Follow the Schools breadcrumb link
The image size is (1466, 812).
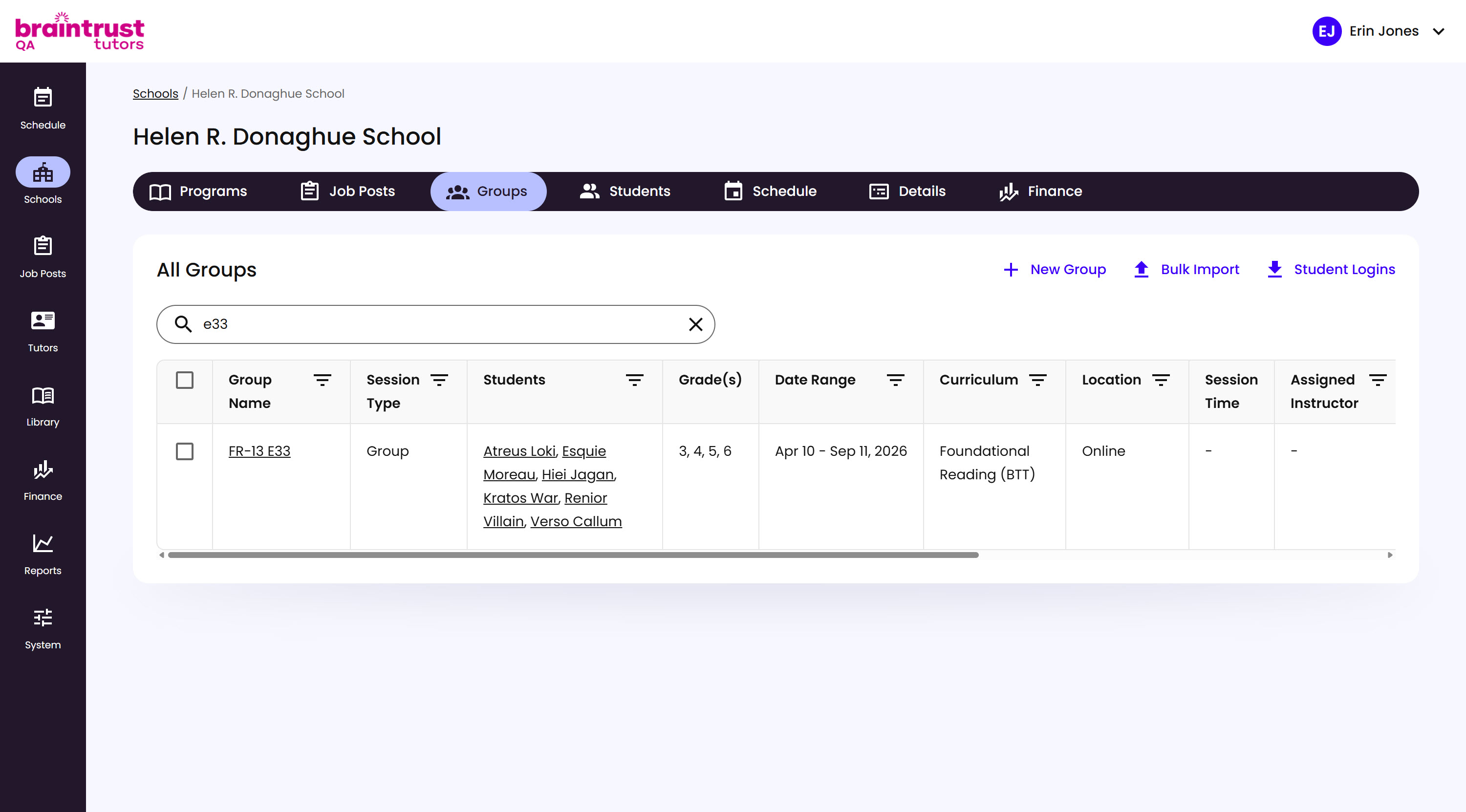[x=155, y=93]
